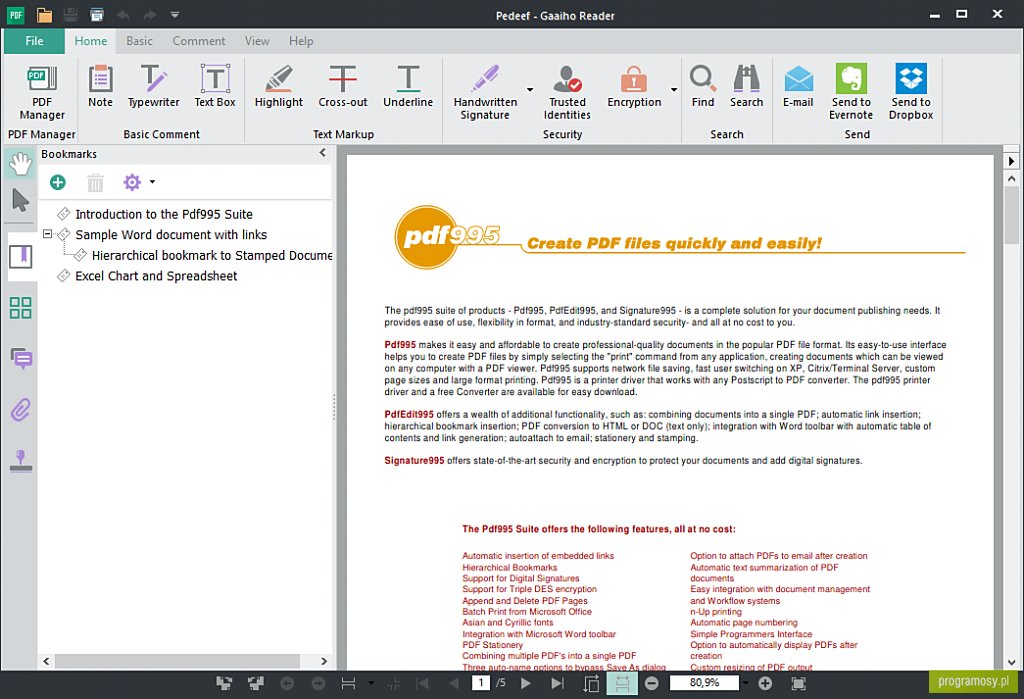Toggle the fit width view mode
Screen dimensions: 1024x699
(x=622, y=683)
